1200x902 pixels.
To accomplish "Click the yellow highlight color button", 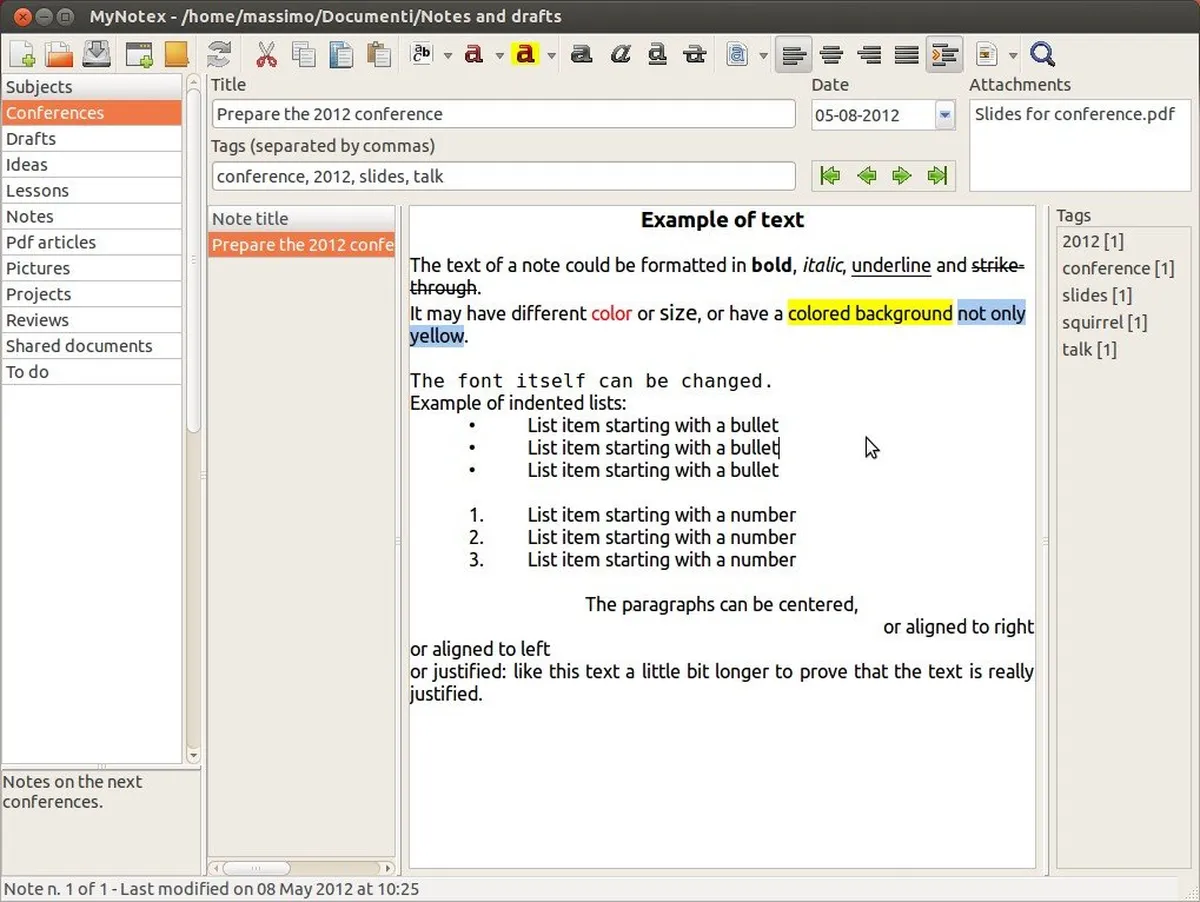I will coord(524,54).
